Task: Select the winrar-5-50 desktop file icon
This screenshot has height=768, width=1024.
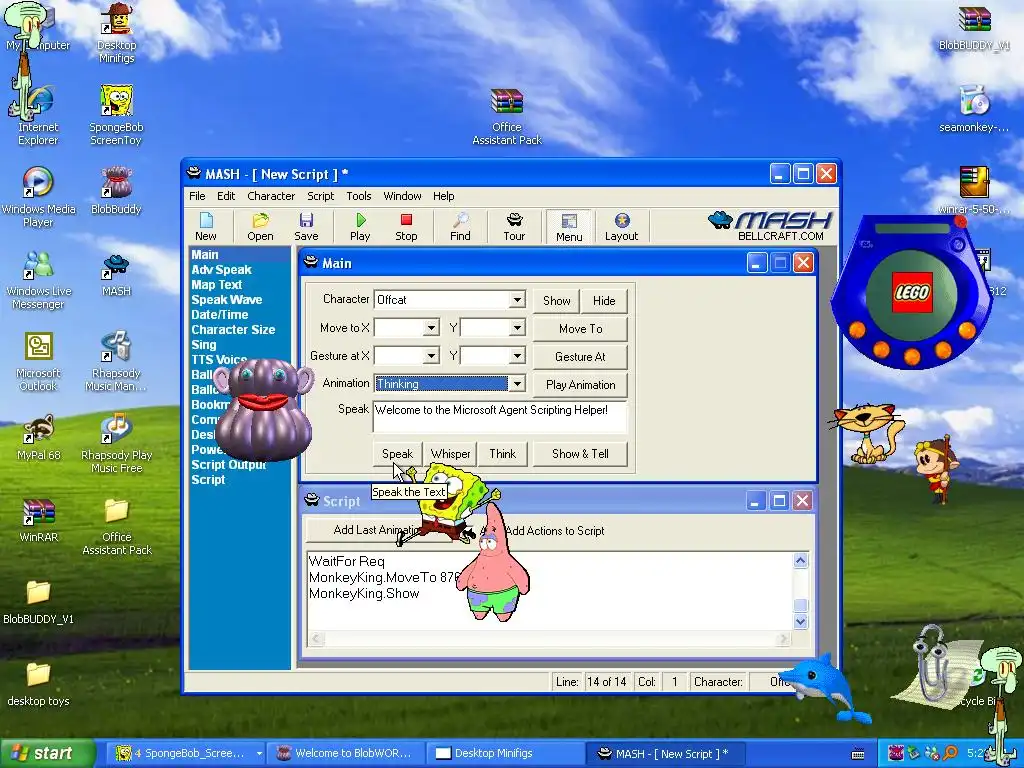Action: (974, 191)
